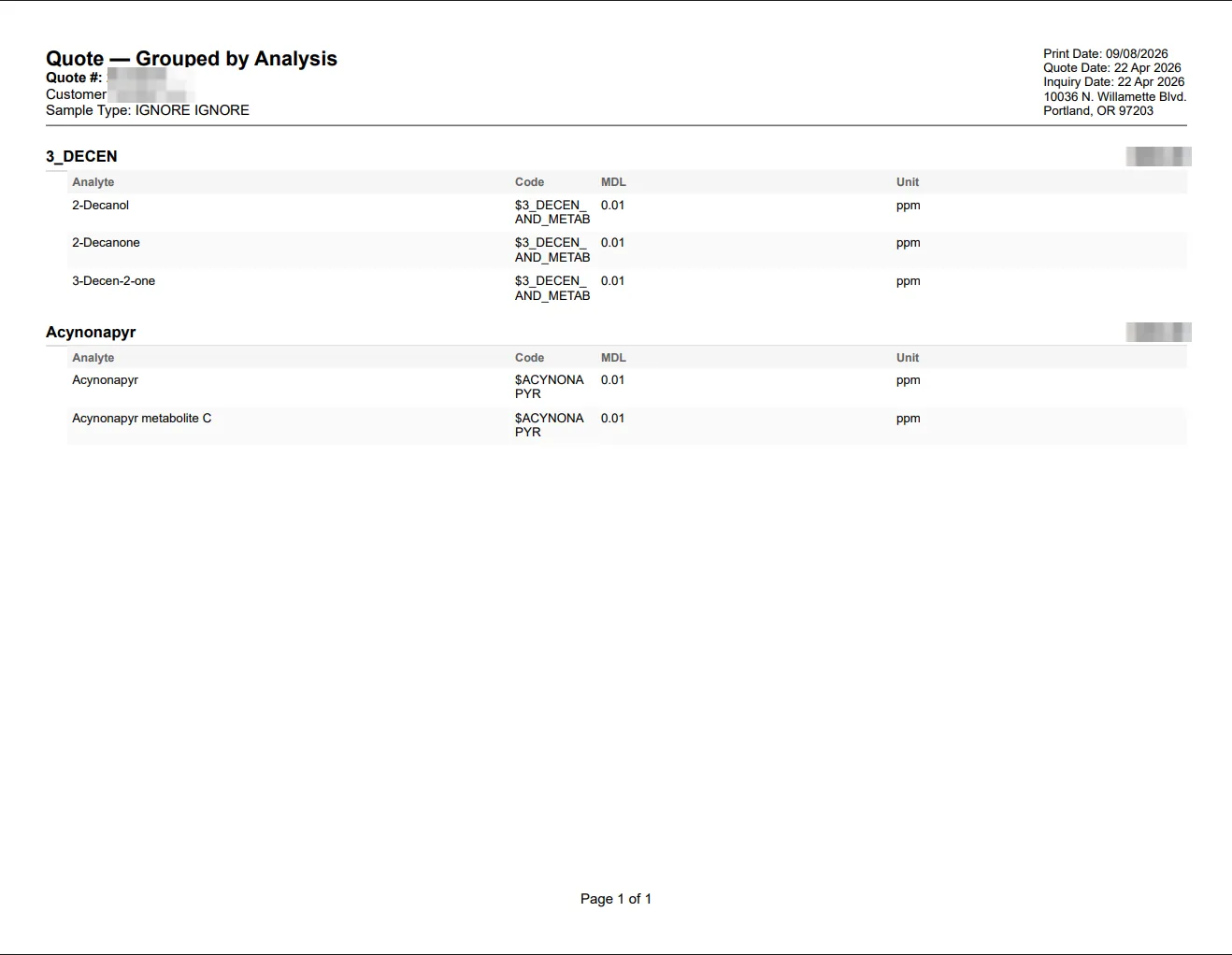
Task: Click the "2-Decanol" analyte name
Action: pyautogui.click(x=100, y=206)
